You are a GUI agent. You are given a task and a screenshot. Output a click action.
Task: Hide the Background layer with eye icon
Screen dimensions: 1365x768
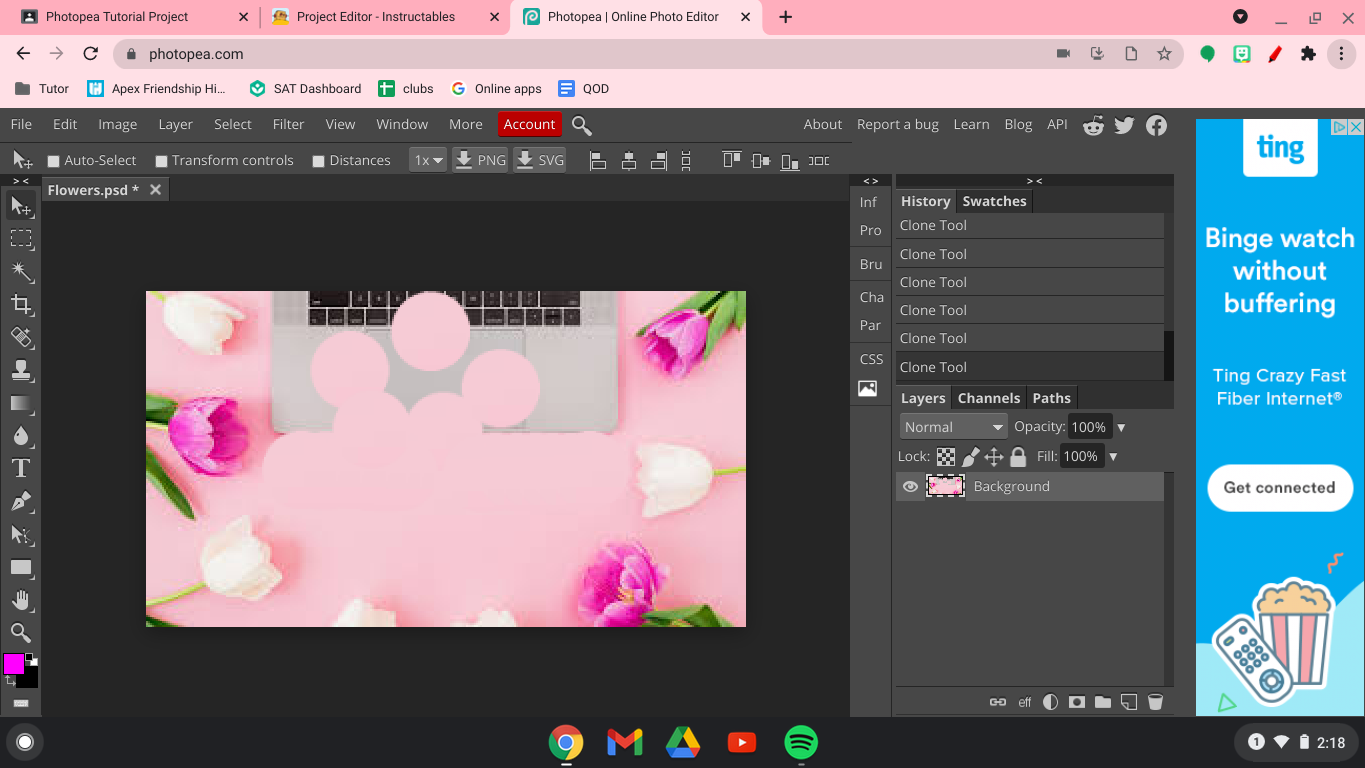tap(910, 487)
